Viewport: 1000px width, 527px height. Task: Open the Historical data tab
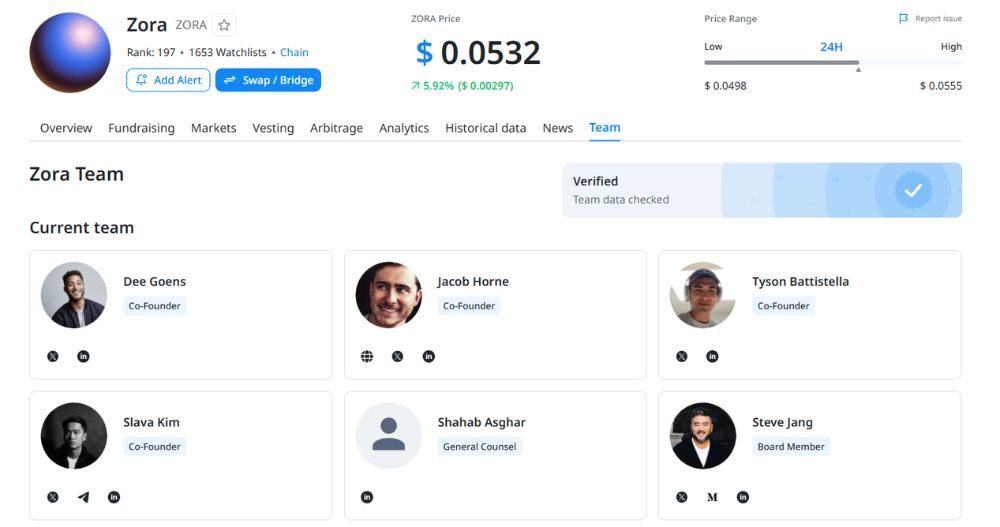[x=485, y=128]
